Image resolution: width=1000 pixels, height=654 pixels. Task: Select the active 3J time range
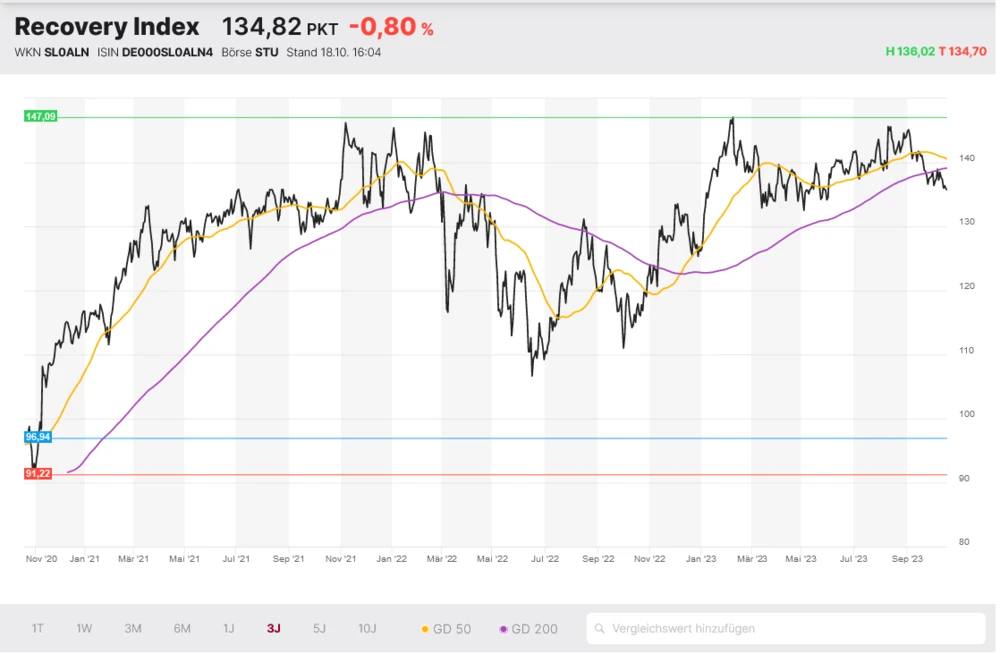click(274, 629)
